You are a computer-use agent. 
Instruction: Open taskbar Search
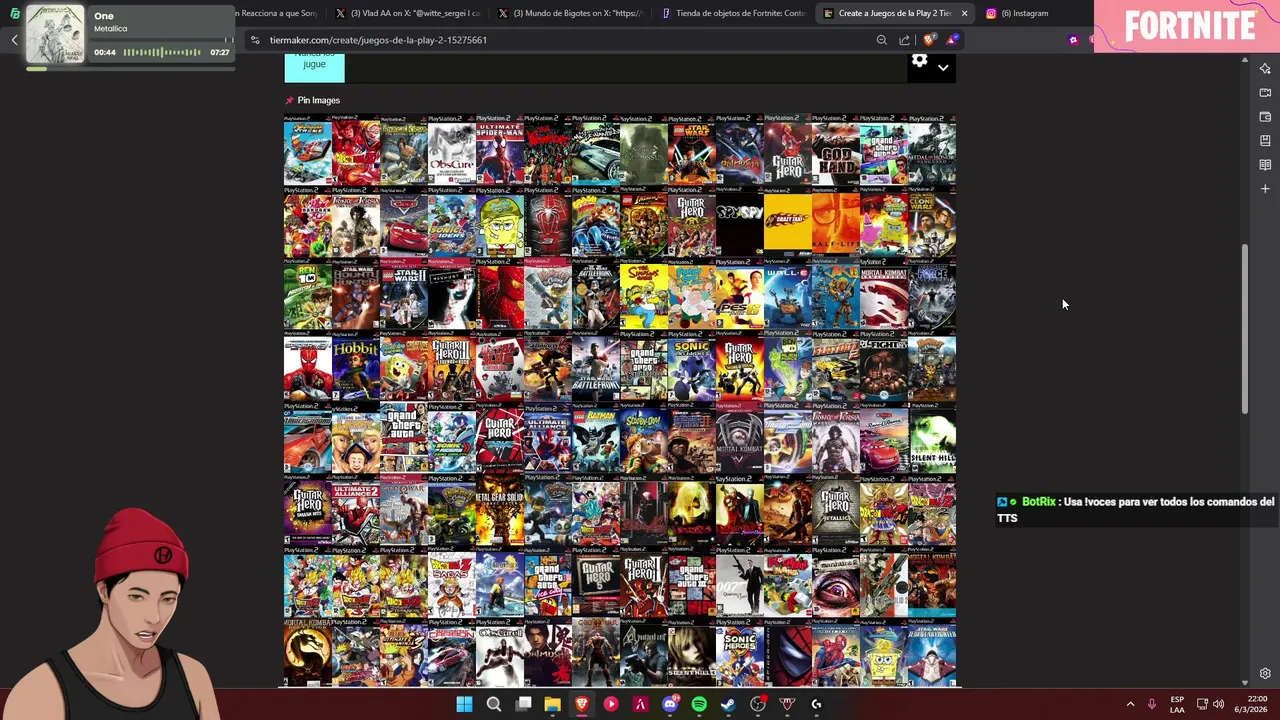click(x=493, y=704)
